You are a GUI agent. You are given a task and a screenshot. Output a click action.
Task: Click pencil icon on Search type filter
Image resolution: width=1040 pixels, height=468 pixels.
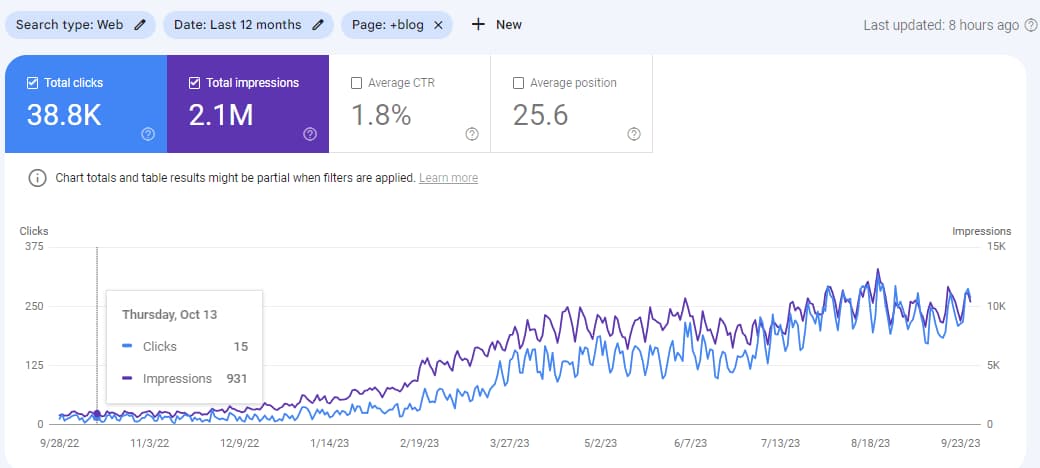tap(140, 25)
